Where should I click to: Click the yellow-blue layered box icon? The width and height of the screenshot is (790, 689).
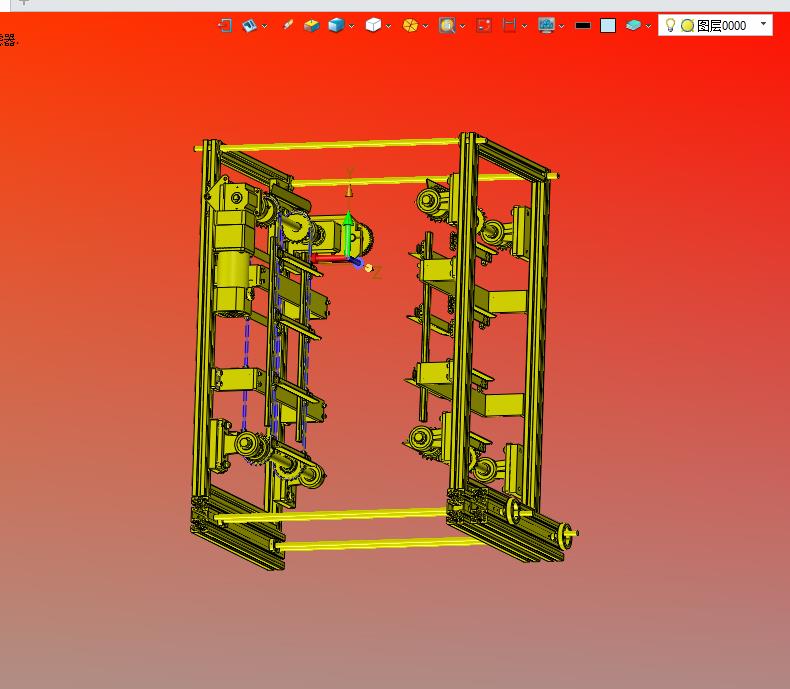click(312, 25)
